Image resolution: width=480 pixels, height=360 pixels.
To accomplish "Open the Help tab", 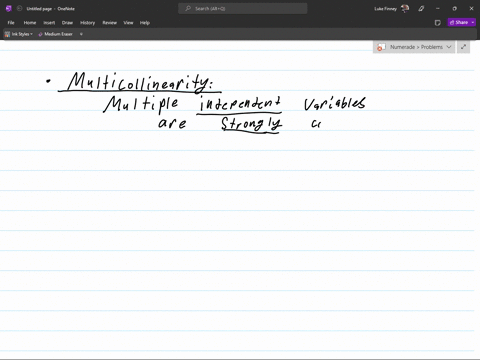I will (145, 23).
